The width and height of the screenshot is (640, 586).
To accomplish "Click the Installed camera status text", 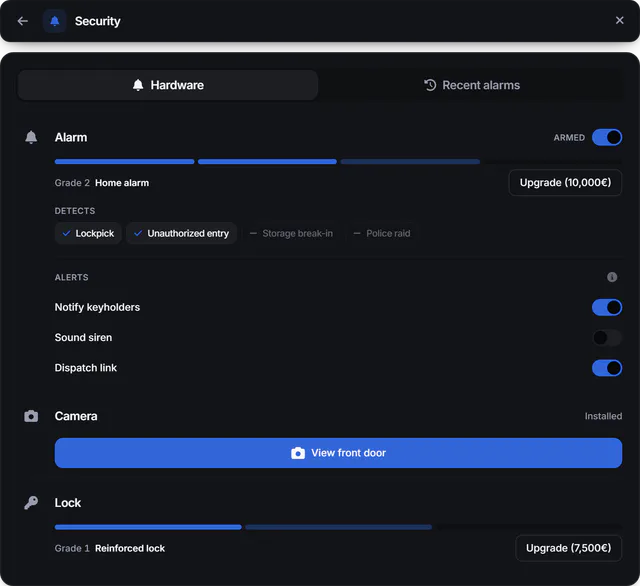I will tap(603, 416).
